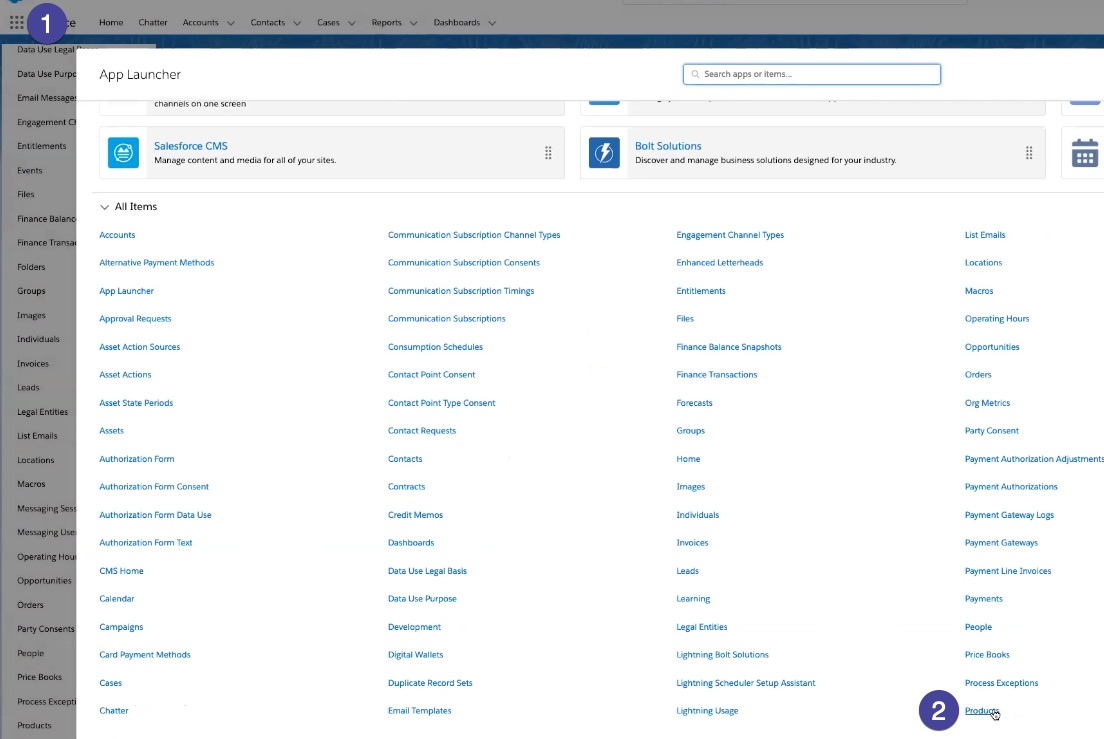The width and height of the screenshot is (1104, 739).
Task: Open the Campaigns link
Action: [x=121, y=627]
